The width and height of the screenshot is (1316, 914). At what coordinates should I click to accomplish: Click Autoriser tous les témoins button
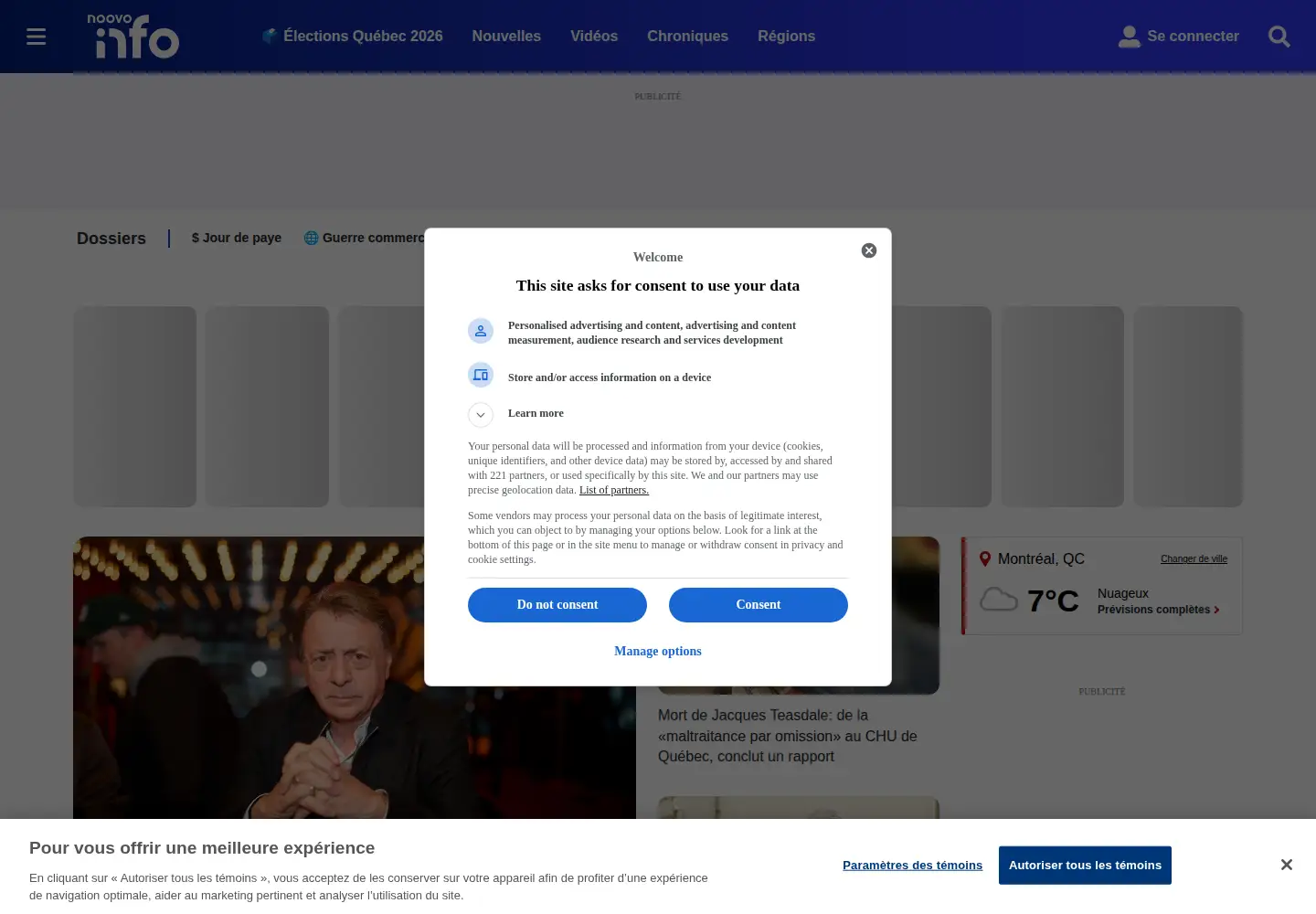(1085, 866)
